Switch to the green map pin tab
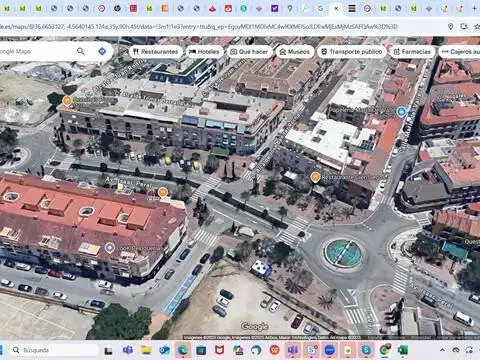This screenshot has height=360, width=480. [290, 9]
